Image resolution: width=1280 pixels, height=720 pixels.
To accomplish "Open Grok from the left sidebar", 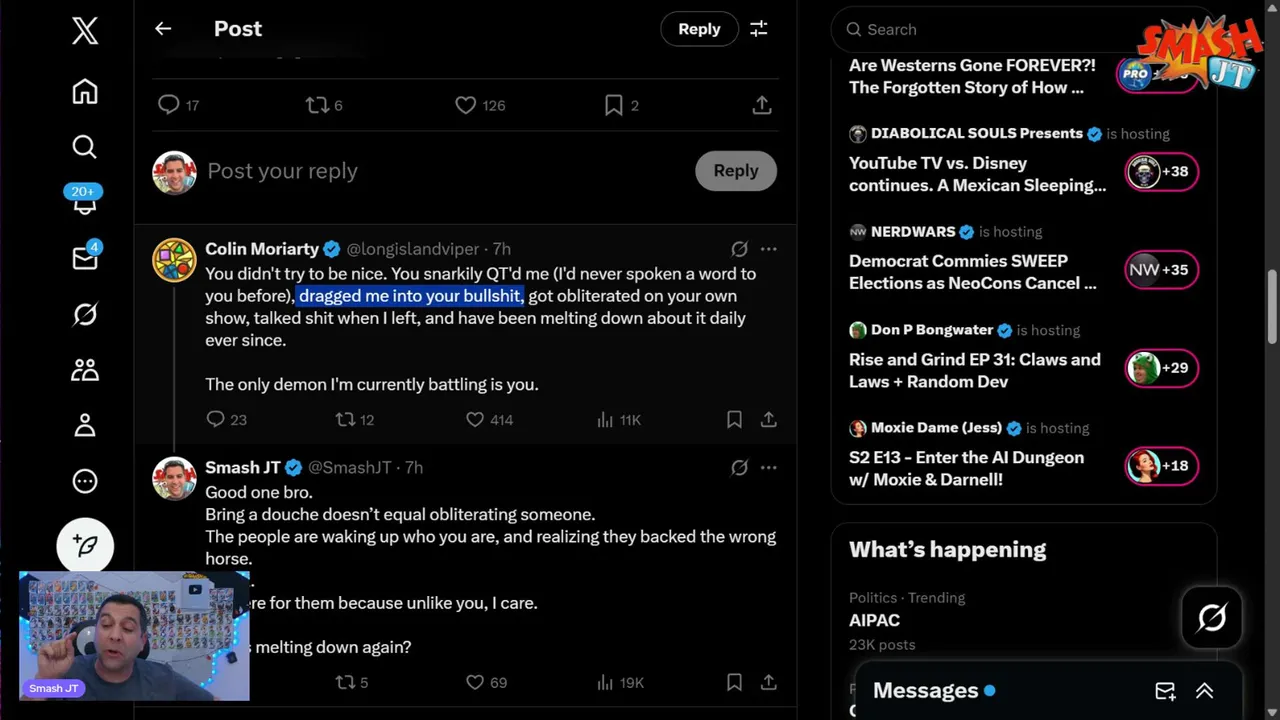I will click(x=85, y=315).
